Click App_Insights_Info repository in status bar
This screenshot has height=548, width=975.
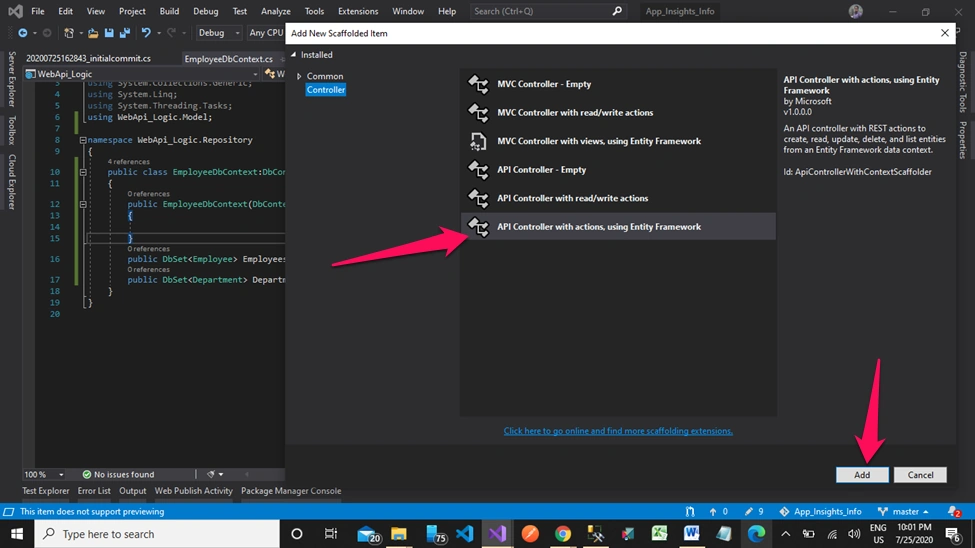821,512
